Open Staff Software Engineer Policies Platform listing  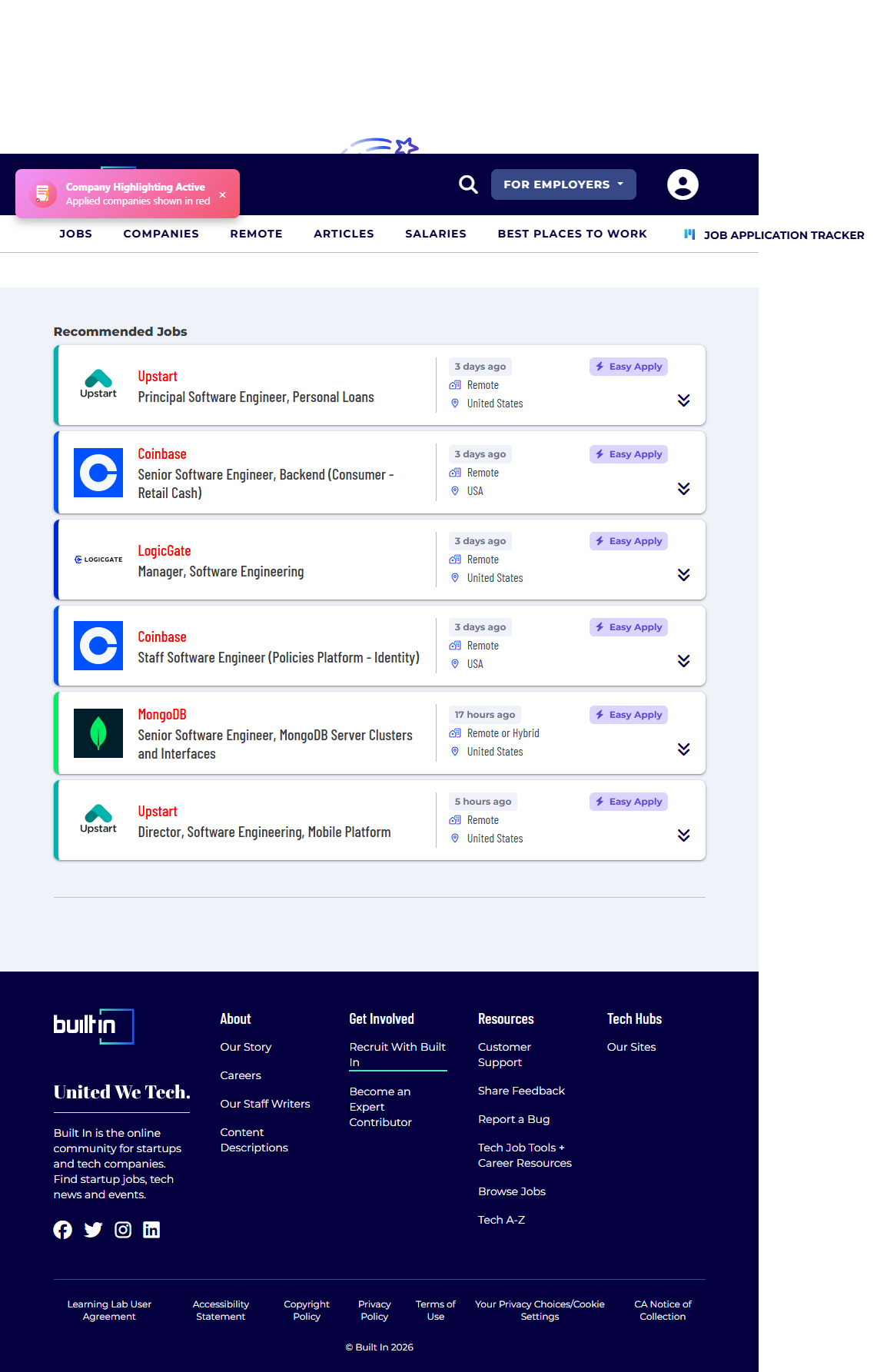[x=278, y=658]
